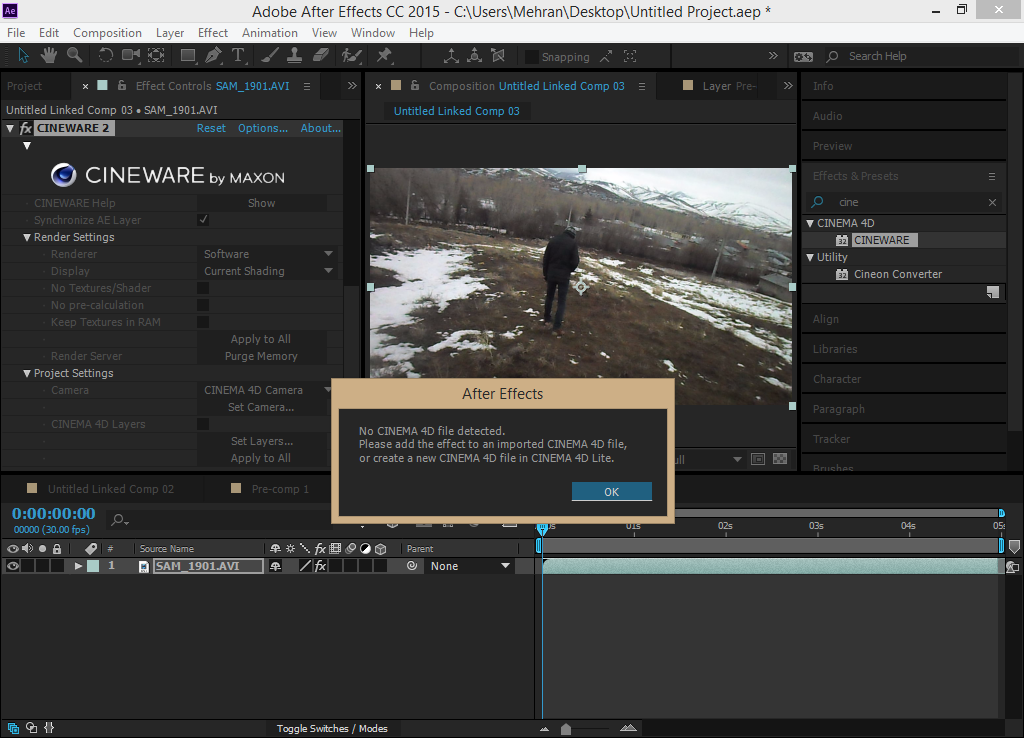The image size is (1024, 738).
Task: Select the Pen tool
Action: [x=213, y=56]
